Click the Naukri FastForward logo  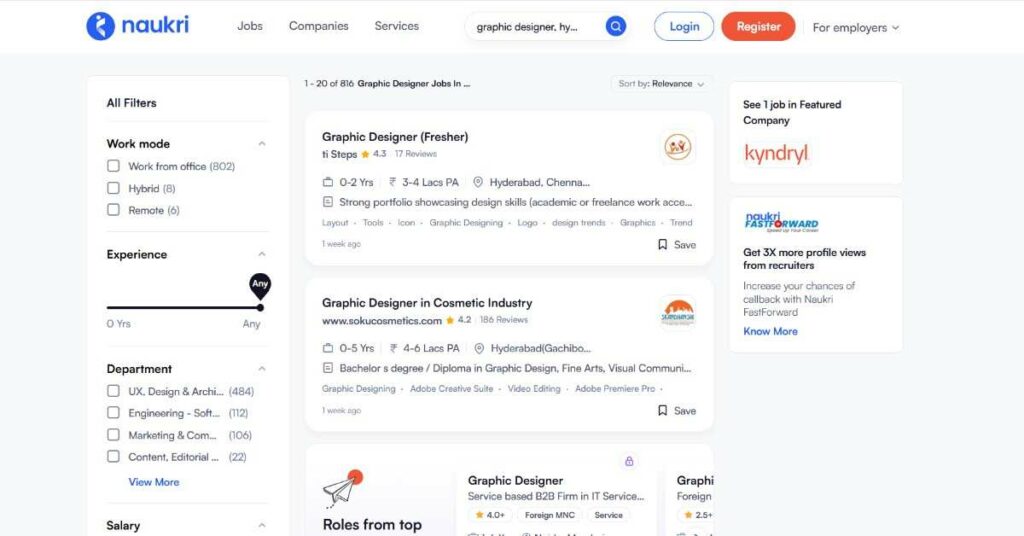pyautogui.click(x=781, y=223)
